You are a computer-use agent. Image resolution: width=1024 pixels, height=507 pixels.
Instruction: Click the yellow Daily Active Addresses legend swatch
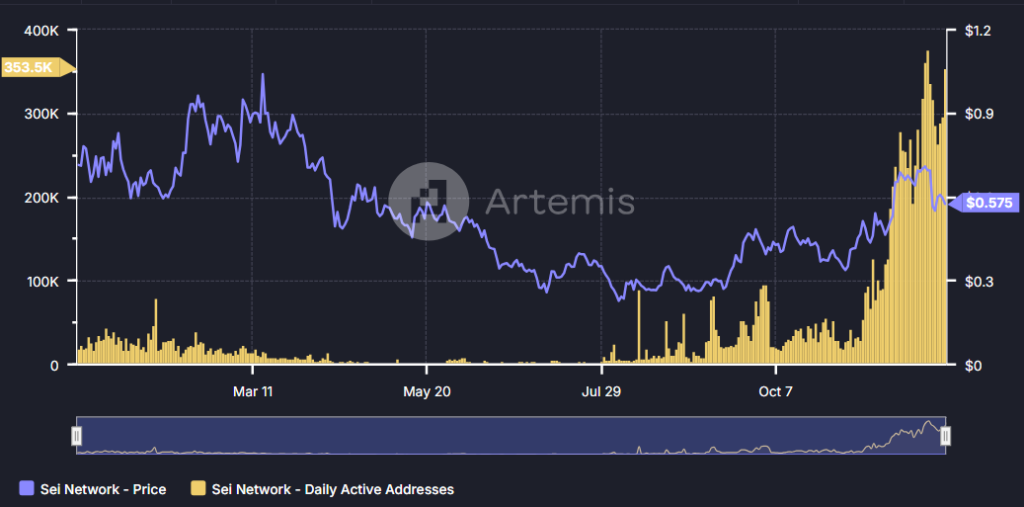coord(198,489)
